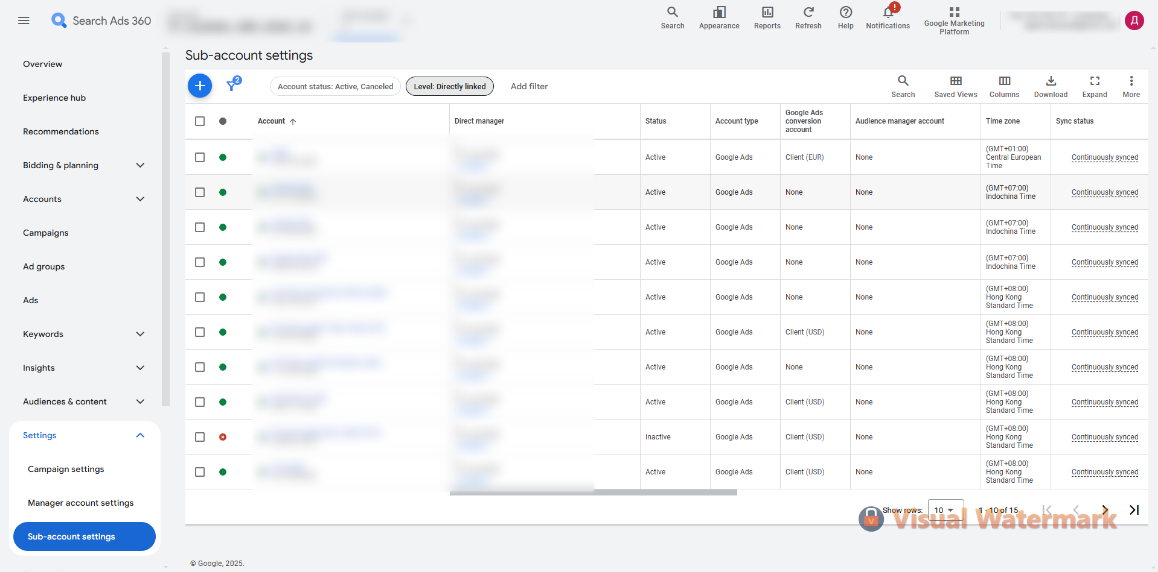Open the Overview page
This screenshot has height=572, width=1158.
click(43, 64)
